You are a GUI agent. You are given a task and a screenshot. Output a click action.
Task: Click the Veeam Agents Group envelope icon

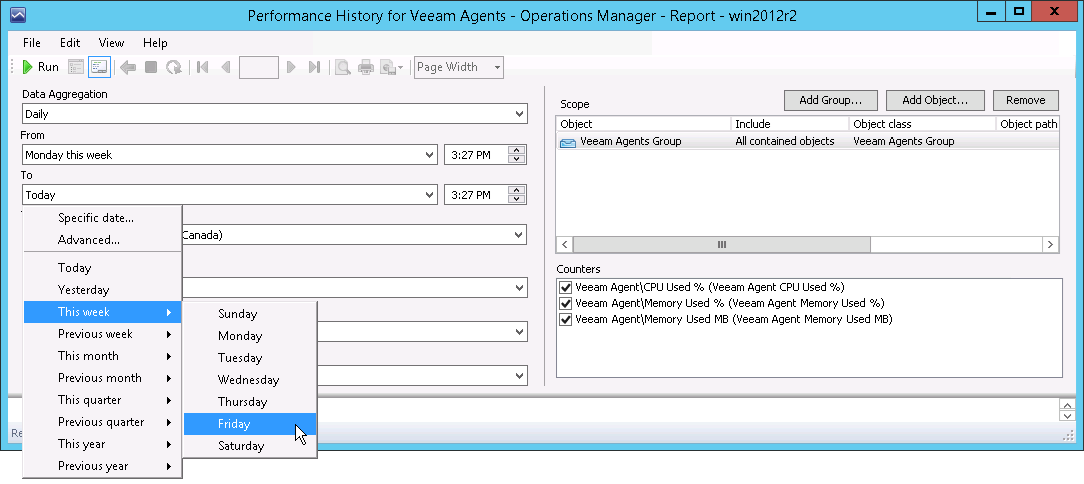point(568,142)
